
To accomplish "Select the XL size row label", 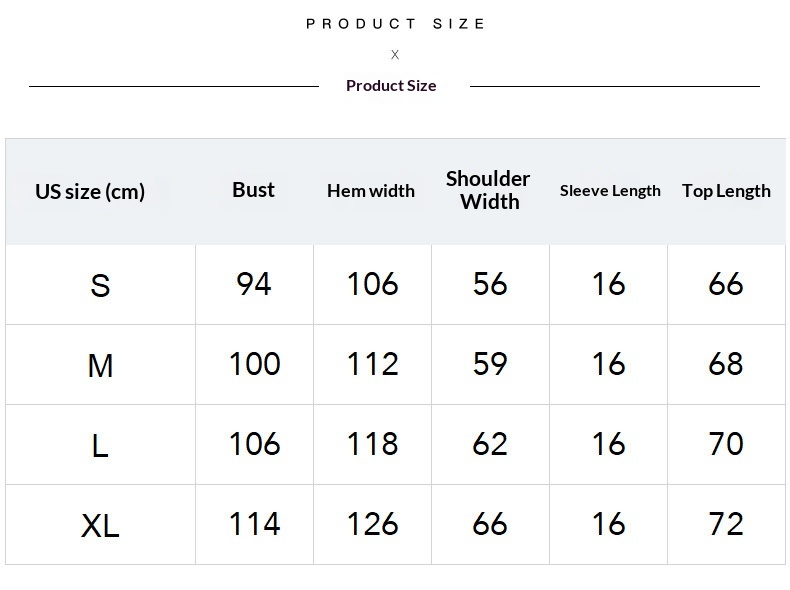I will tap(100, 526).
